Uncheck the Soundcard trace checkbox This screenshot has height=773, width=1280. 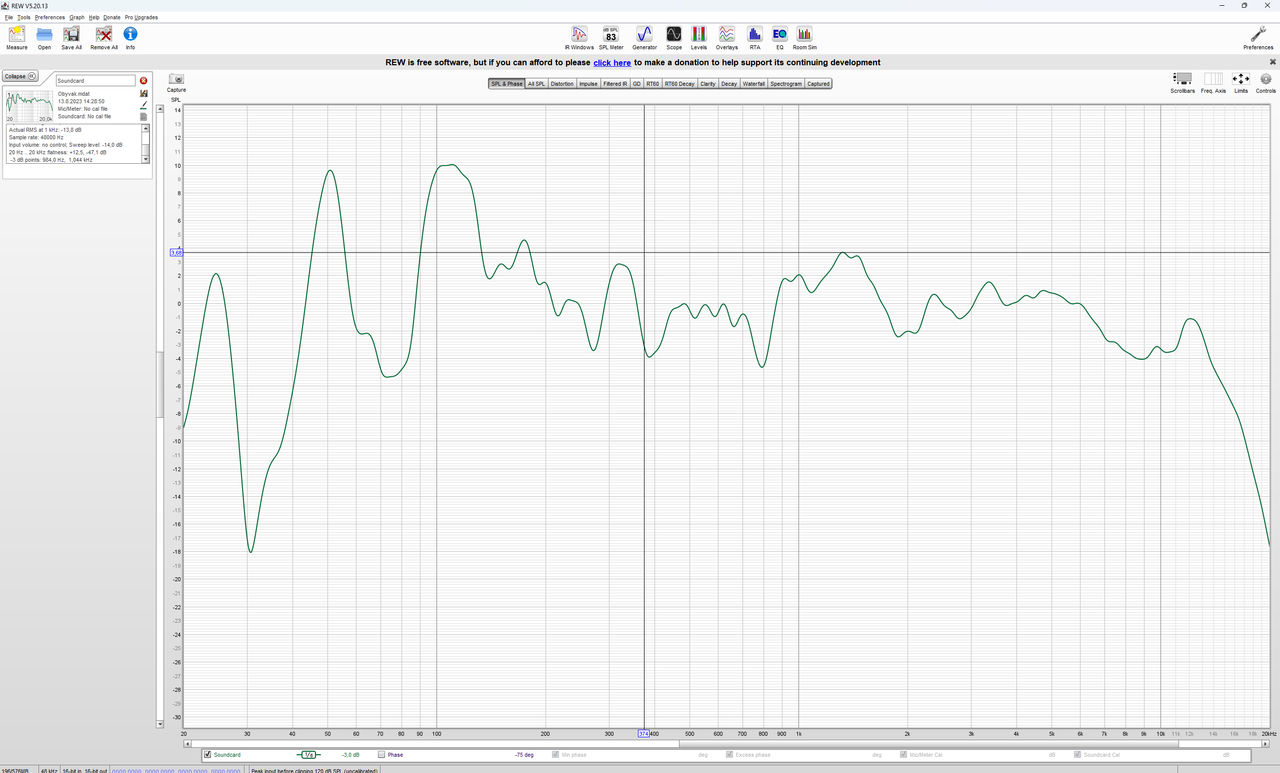(x=207, y=755)
